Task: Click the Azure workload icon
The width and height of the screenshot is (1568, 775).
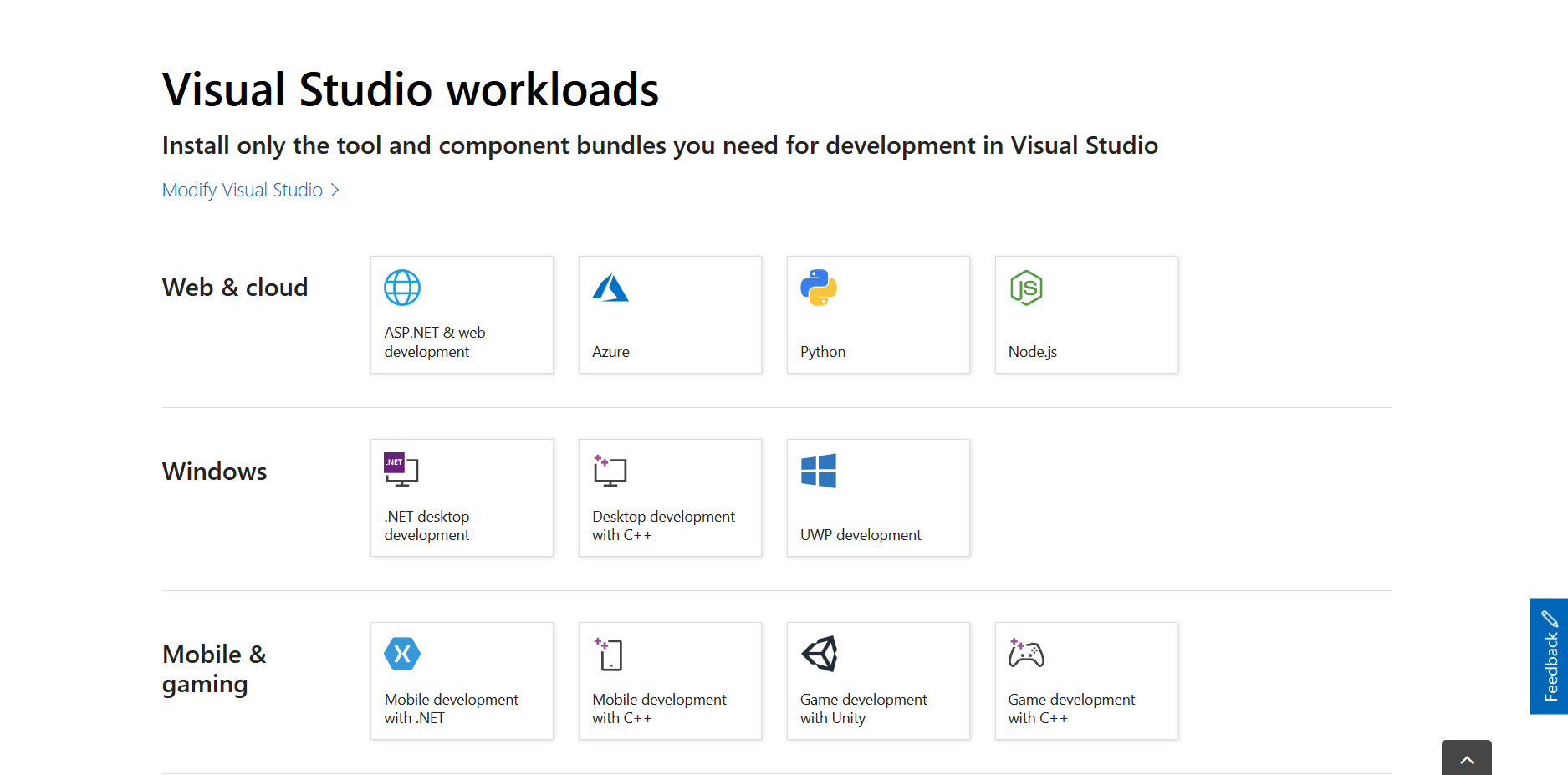Action: tap(610, 288)
